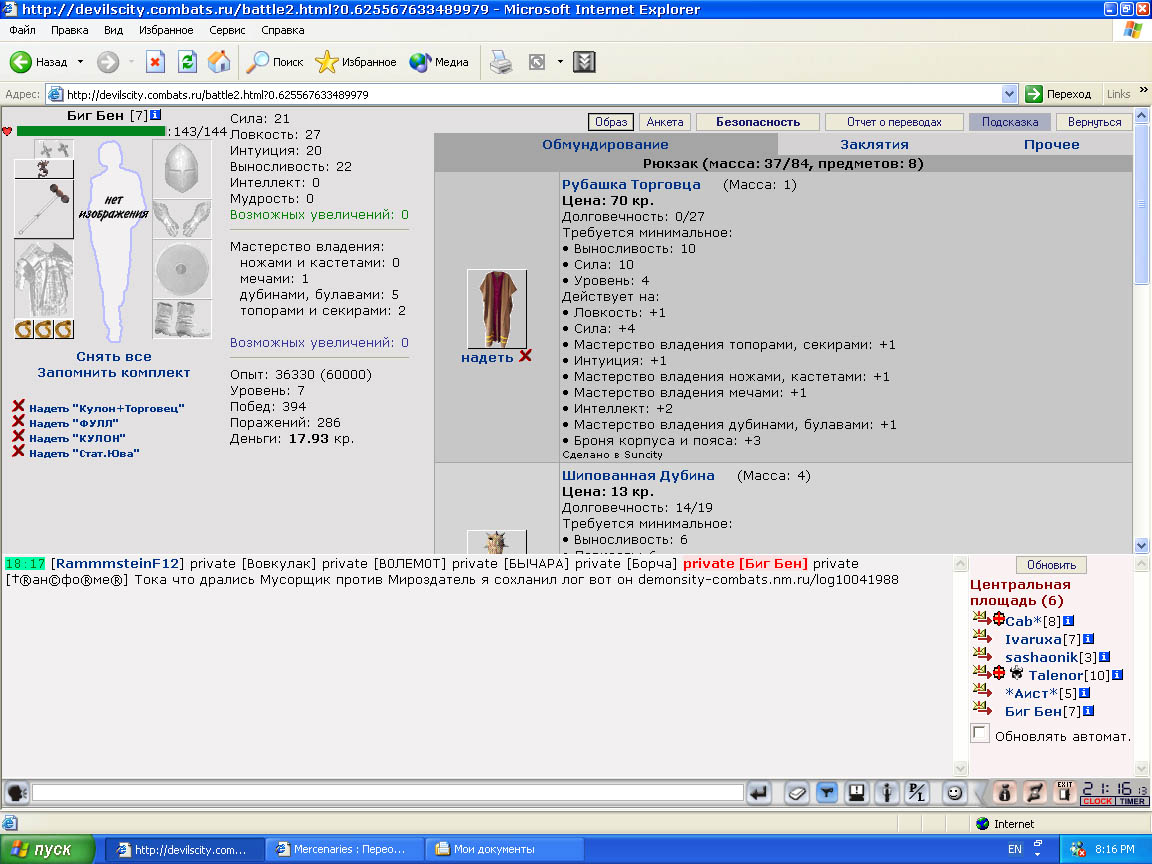This screenshot has width=1152, height=864.
Task: Click the Отчет о переводах button
Action: [894, 122]
